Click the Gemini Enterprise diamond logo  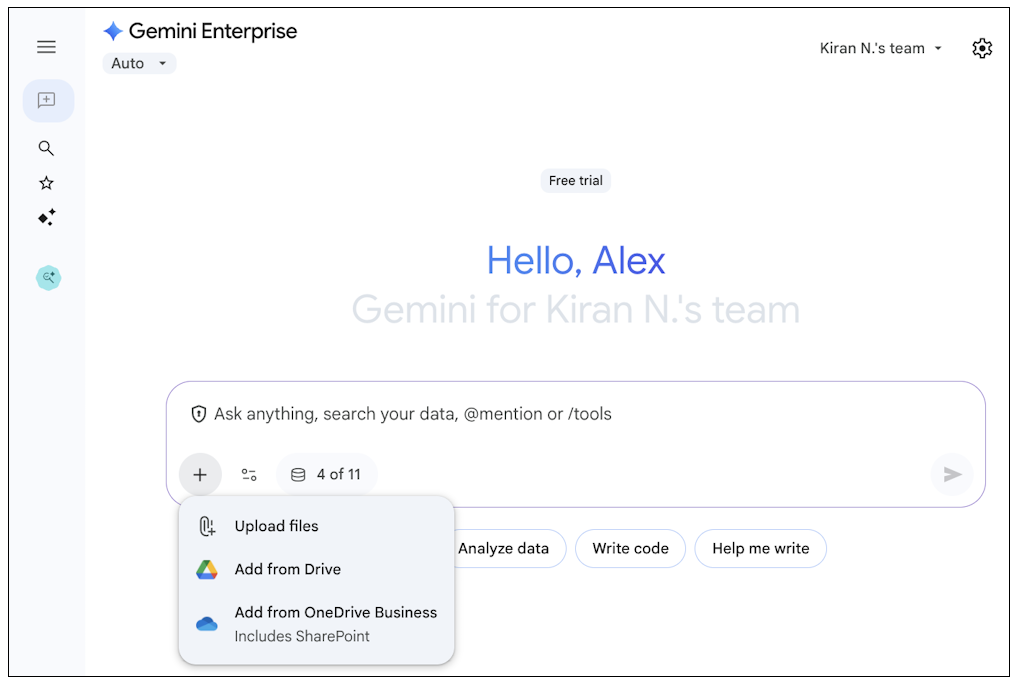pos(113,30)
